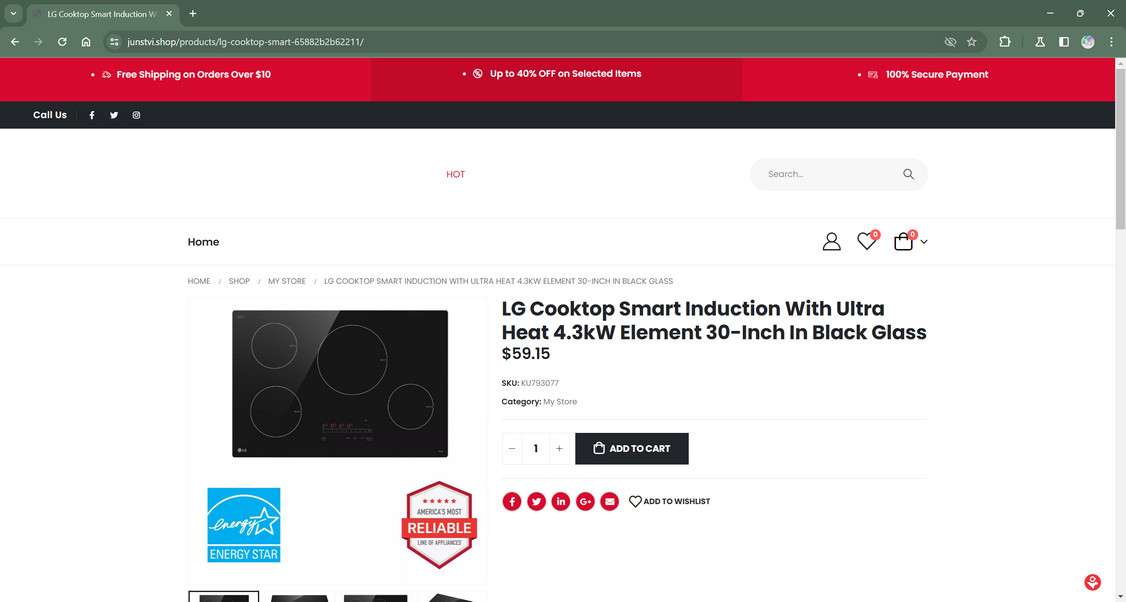Click Add to Wishlist link
Screen dimensions: 1126x602
669,501
